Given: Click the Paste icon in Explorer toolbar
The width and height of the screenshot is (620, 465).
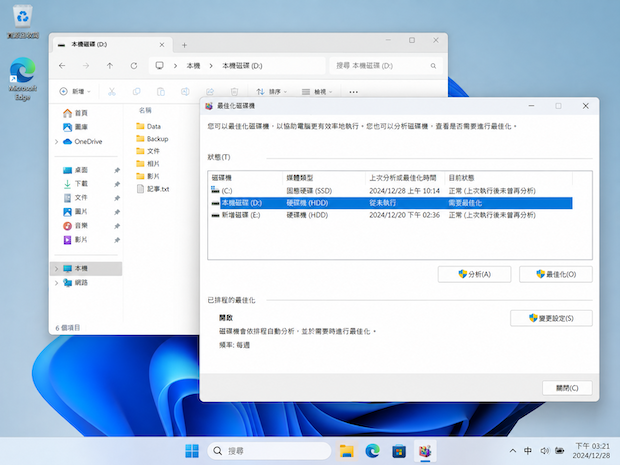Looking at the screenshot, I should [x=161, y=92].
